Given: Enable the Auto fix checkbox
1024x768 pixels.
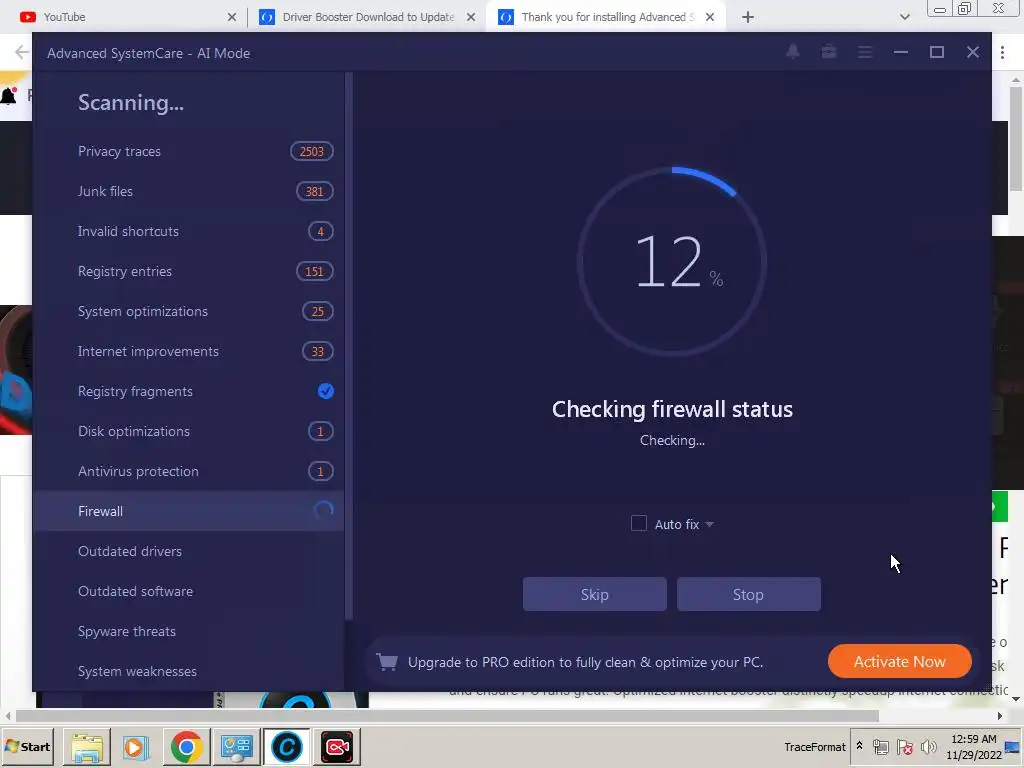Looking at the screenshot, I should click(639, 524).
